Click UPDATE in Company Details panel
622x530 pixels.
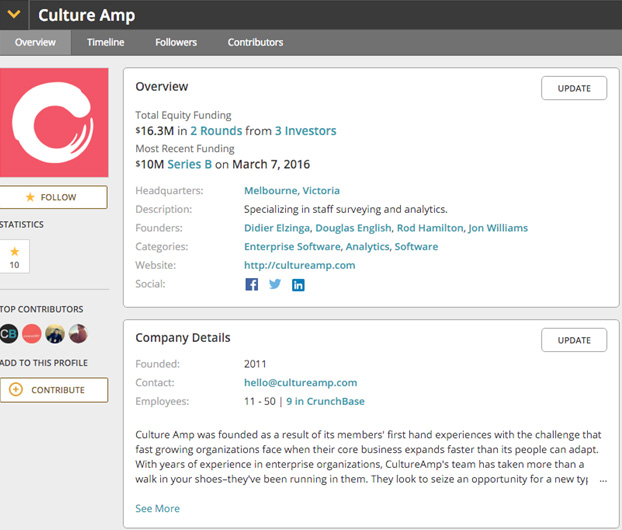tap(574, 340)
